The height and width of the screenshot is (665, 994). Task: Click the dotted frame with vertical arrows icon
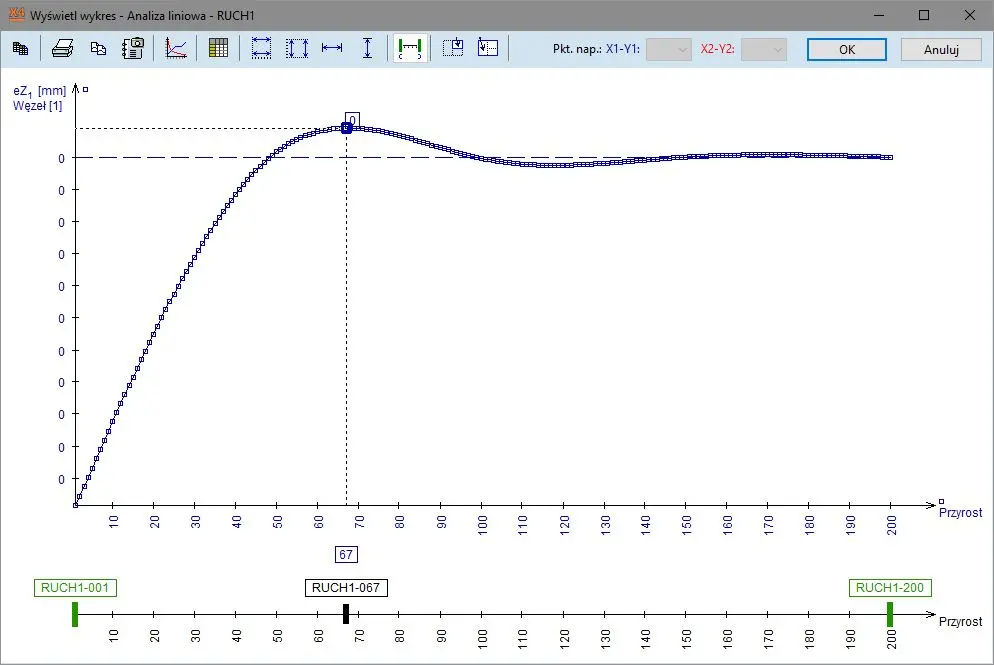click(x=297, y=49)
